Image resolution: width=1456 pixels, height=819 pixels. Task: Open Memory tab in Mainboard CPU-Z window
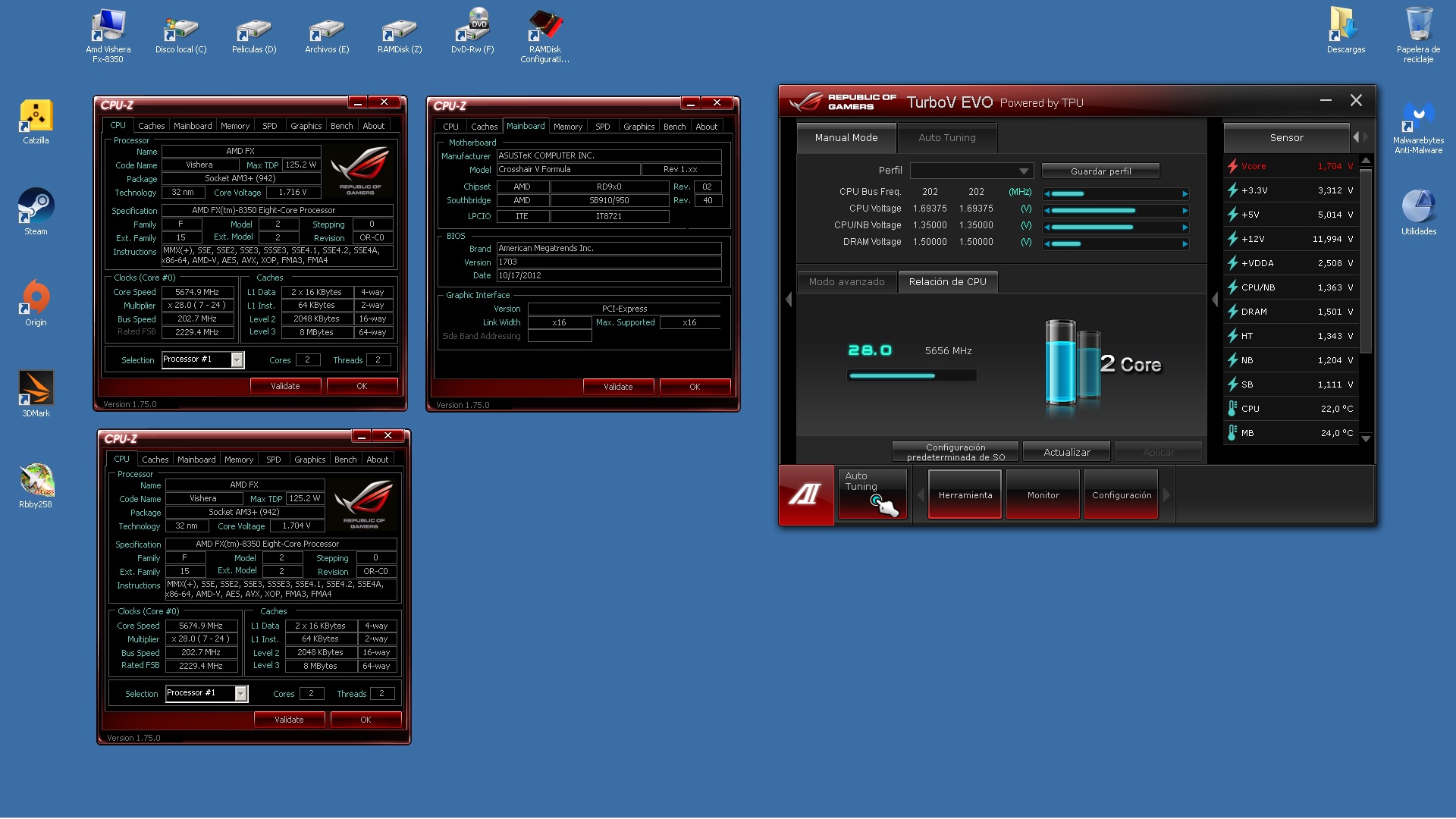pyautogui.click(x=568, y=127)
